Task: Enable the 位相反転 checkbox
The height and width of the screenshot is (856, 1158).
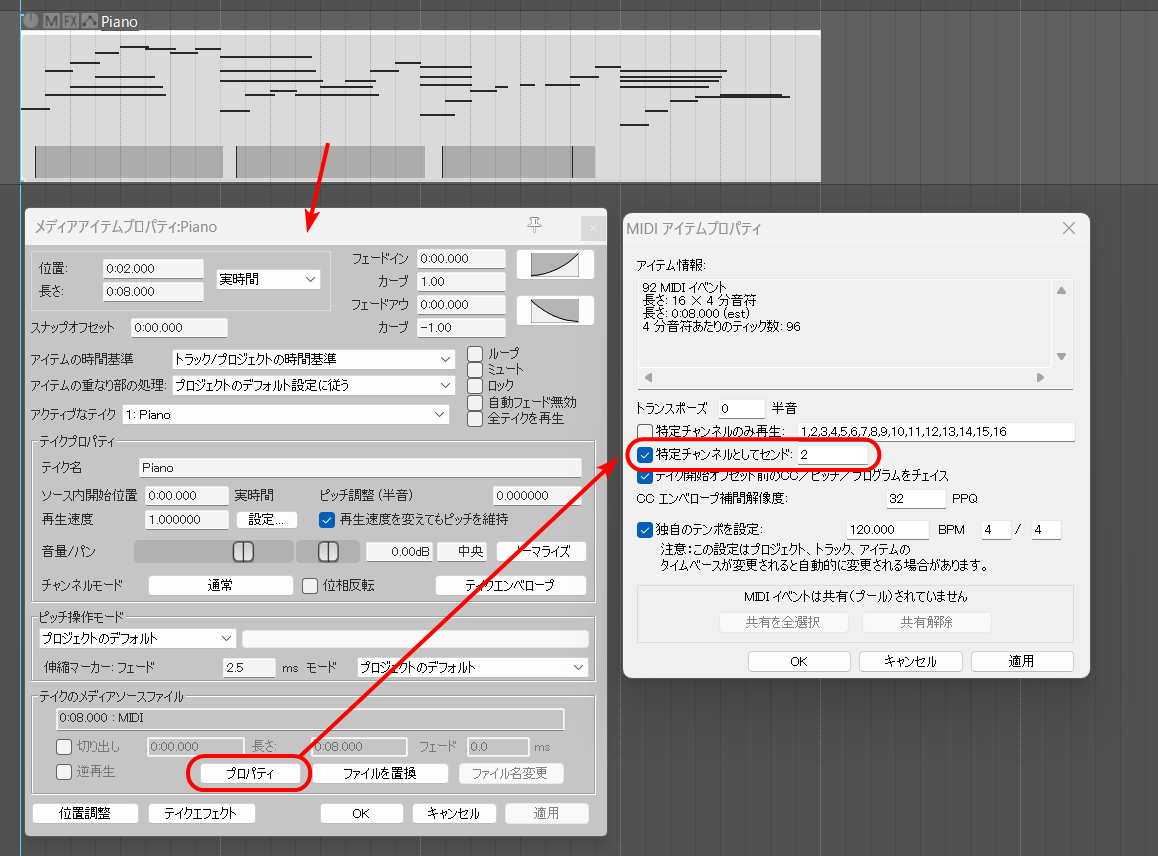Action: pyautogui.click(x=310, y=585)
